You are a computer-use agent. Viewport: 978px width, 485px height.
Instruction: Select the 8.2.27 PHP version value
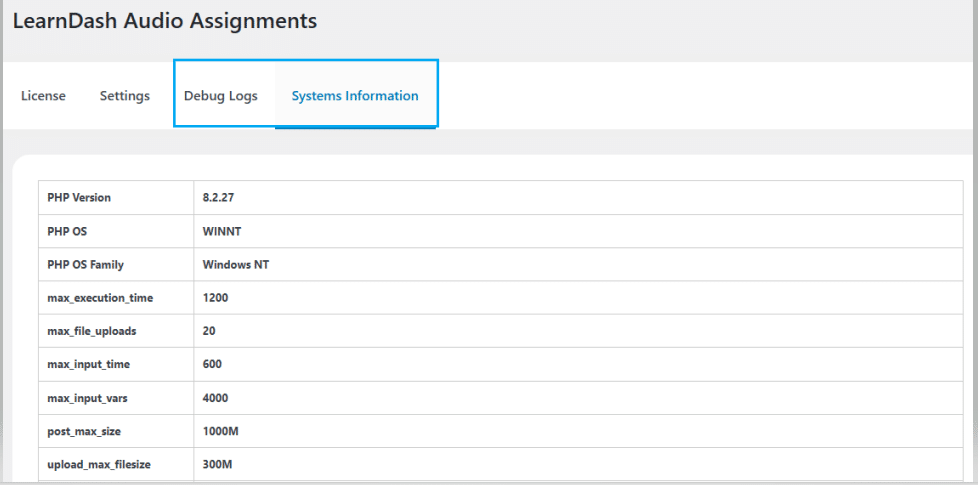click(x=218, y=198)
